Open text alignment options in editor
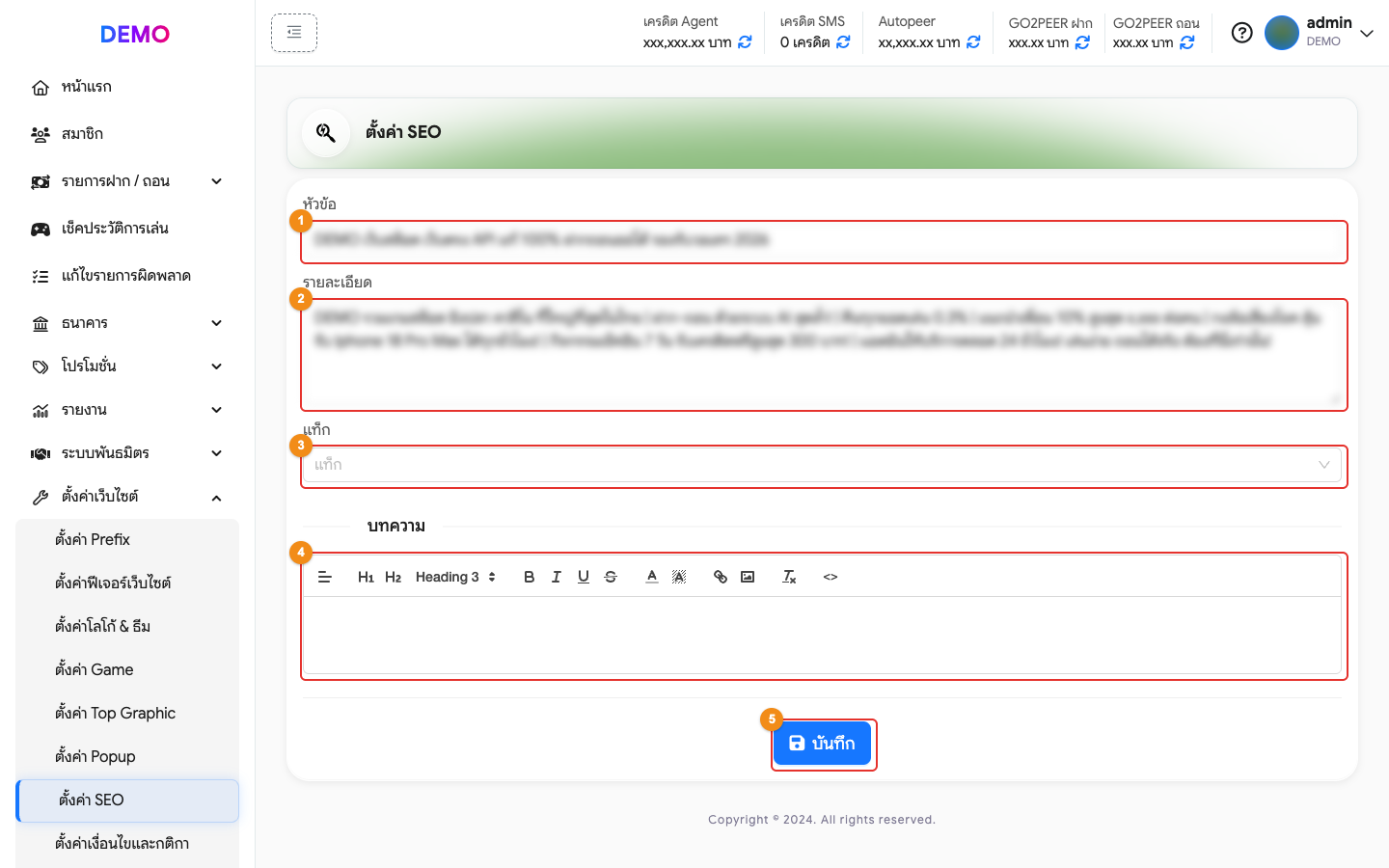This screenshot has width=1389, height=868. (x=325, y=577)
